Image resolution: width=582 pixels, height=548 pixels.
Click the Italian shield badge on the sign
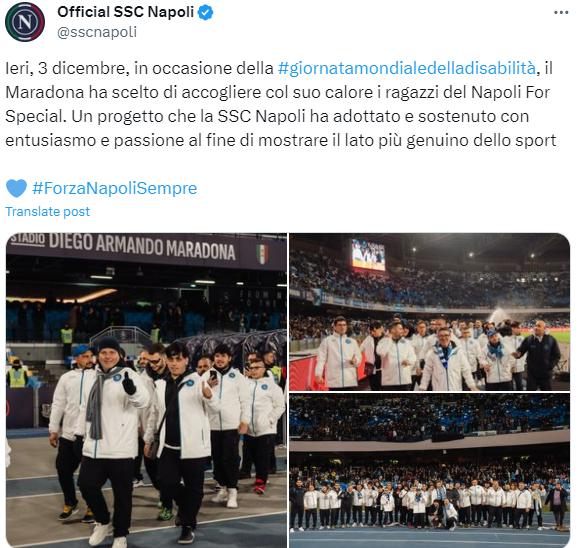[262, 254]
